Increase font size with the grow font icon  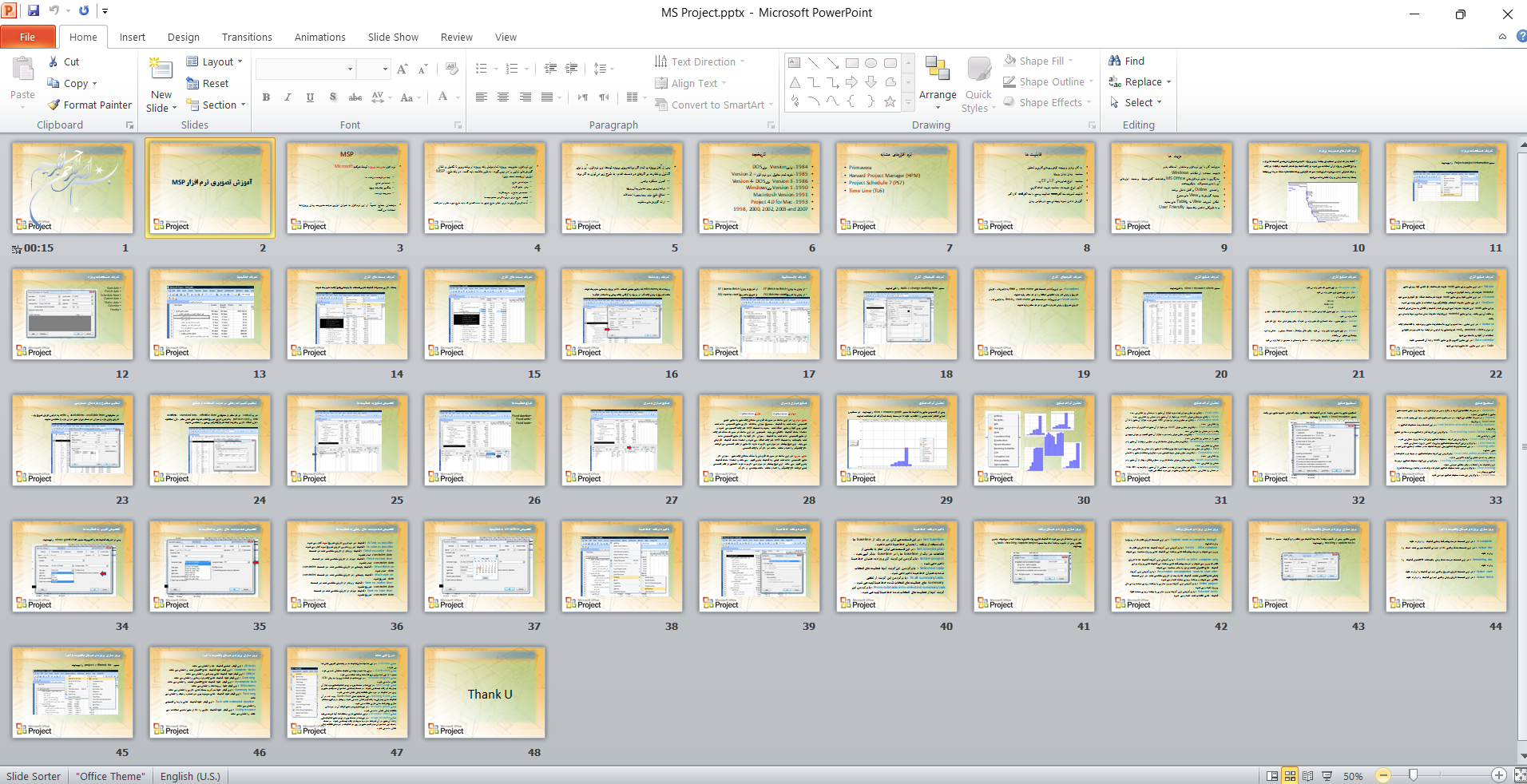pos(403,69)
